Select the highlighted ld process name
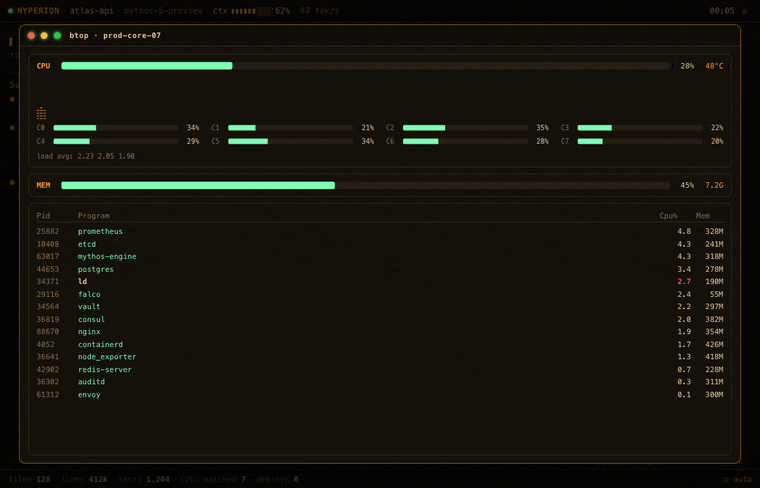This screenshot has width=760, height=488. [x=82, y=282]
